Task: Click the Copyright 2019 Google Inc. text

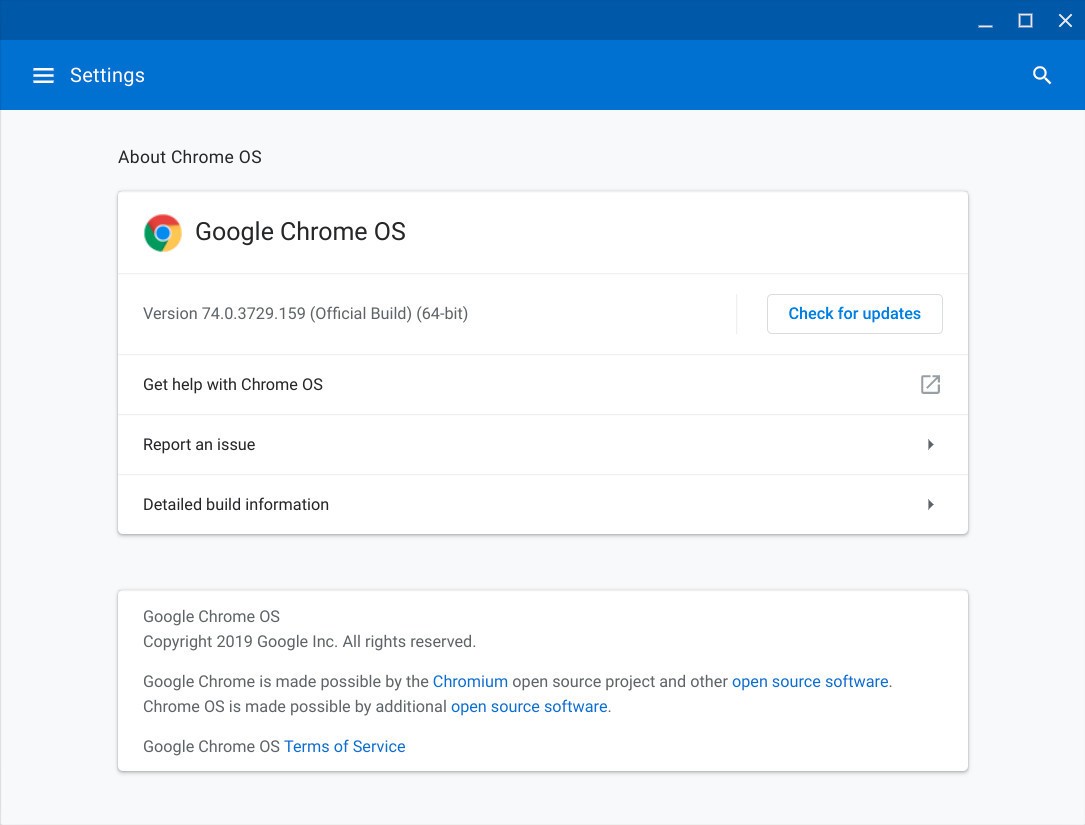Action: coord(309,642)
